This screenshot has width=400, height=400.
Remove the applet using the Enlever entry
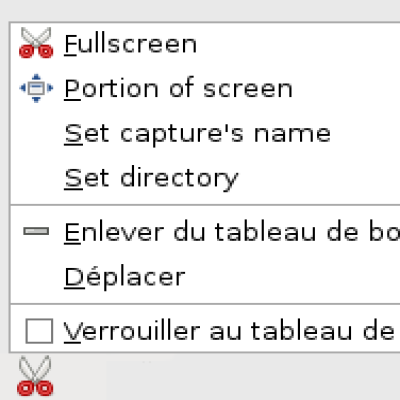[205, 232]
